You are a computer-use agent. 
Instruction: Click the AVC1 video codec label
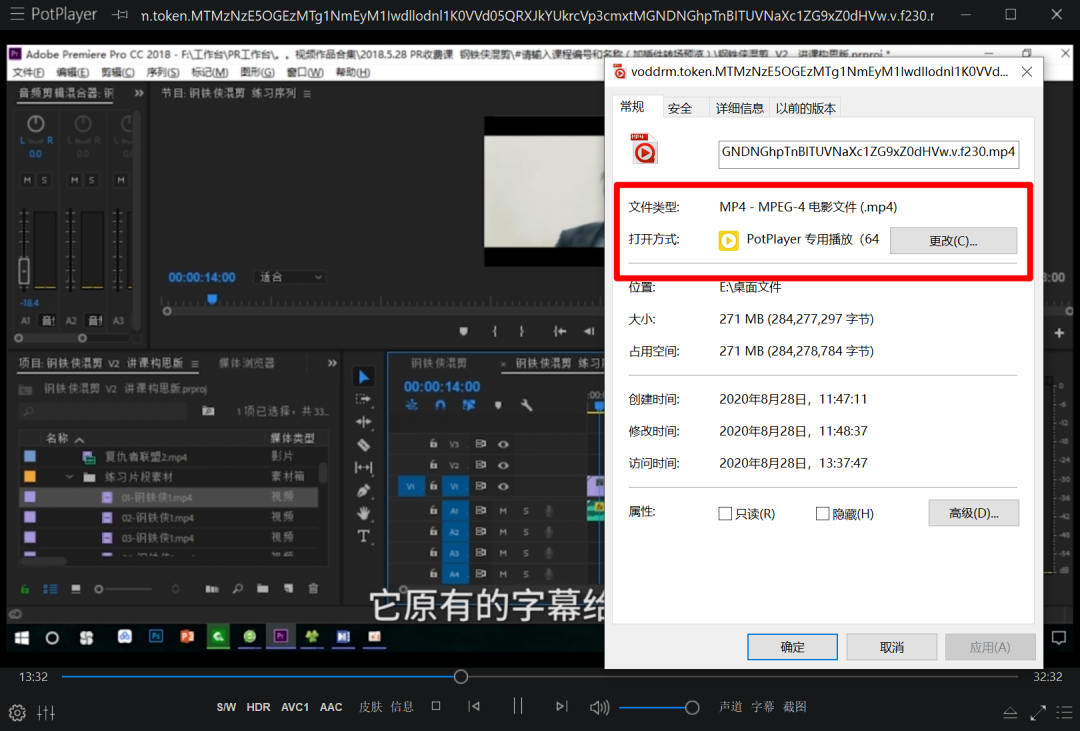[295, 707]
